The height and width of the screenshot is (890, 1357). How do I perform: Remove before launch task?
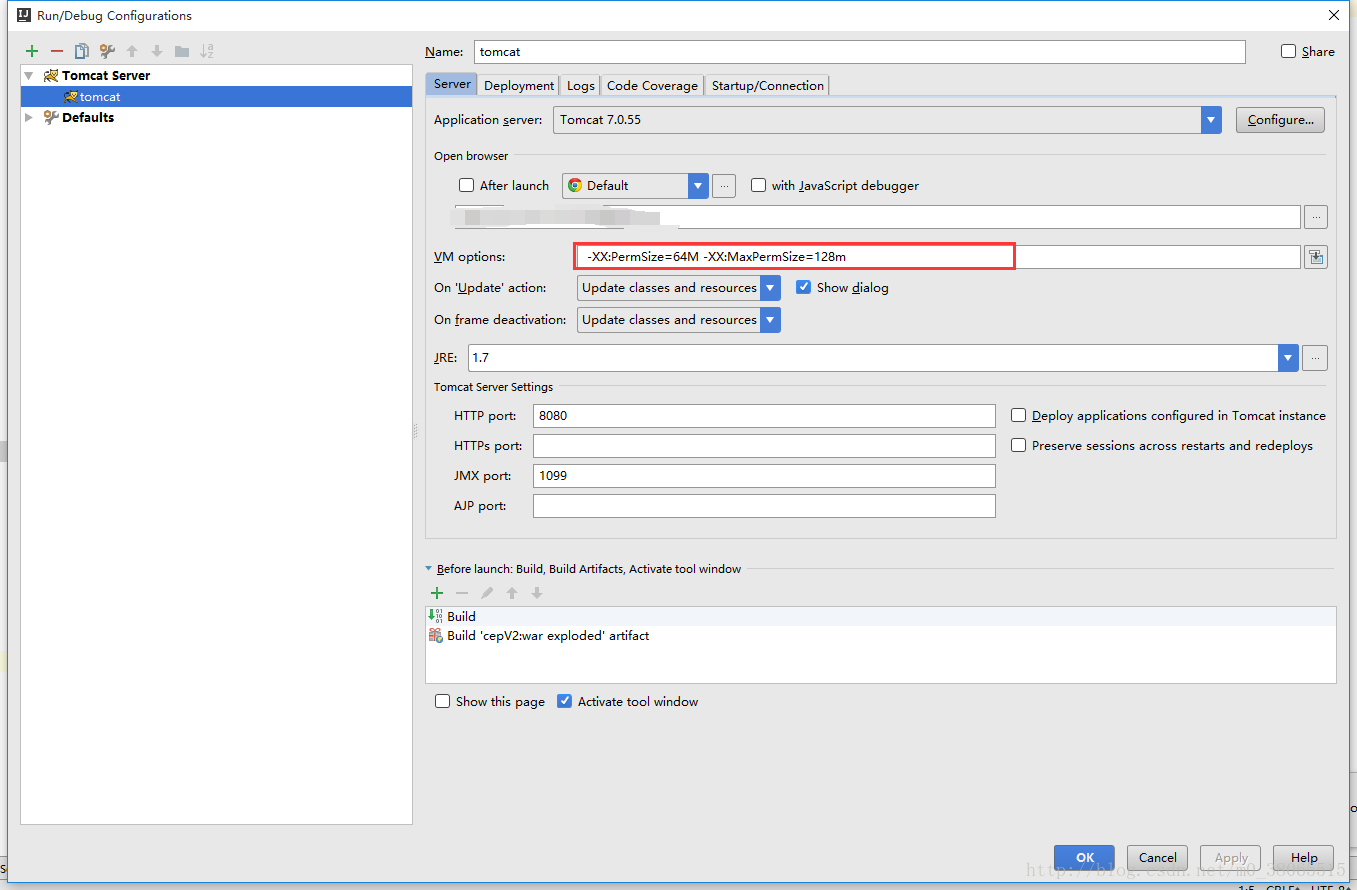click(462, 593)
